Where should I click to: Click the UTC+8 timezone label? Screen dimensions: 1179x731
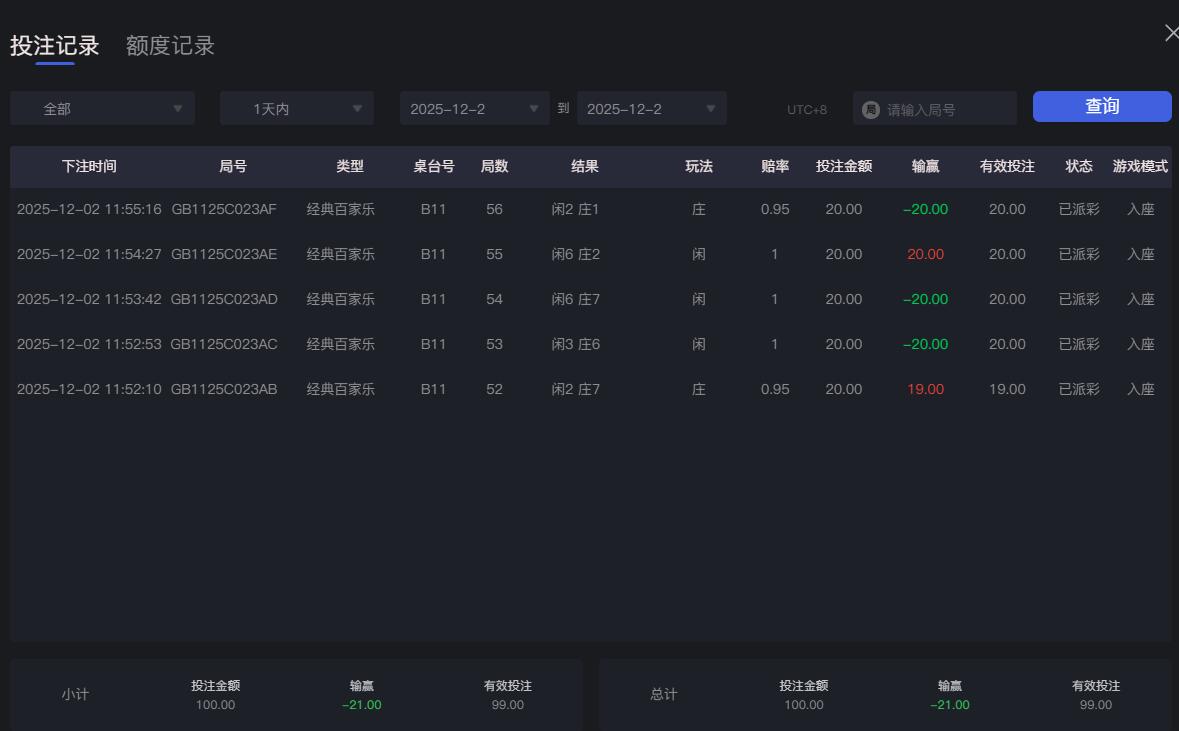tap(806, 110)
